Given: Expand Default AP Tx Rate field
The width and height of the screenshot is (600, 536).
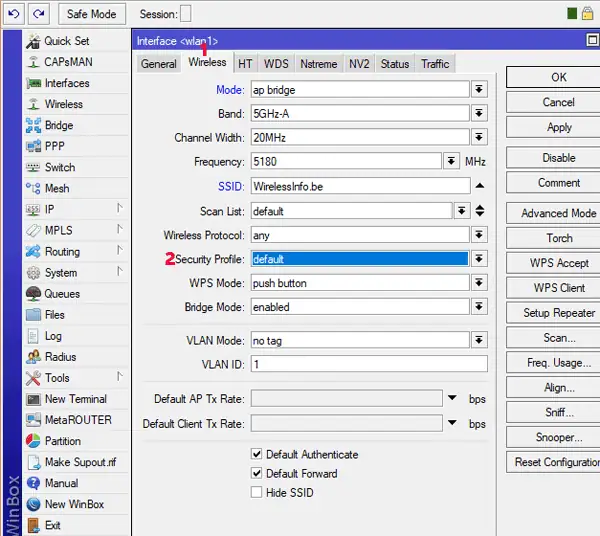Looking at the screenshot, I should click(452, 398).
